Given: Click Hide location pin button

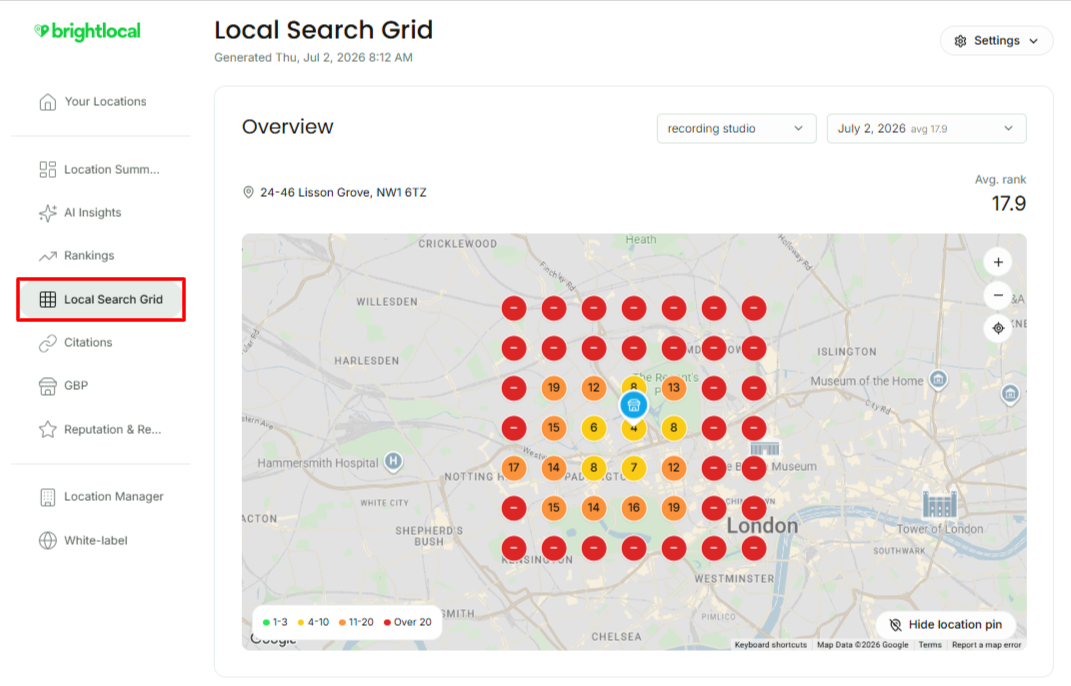Looking at the screenshot, I should (946, 625).
